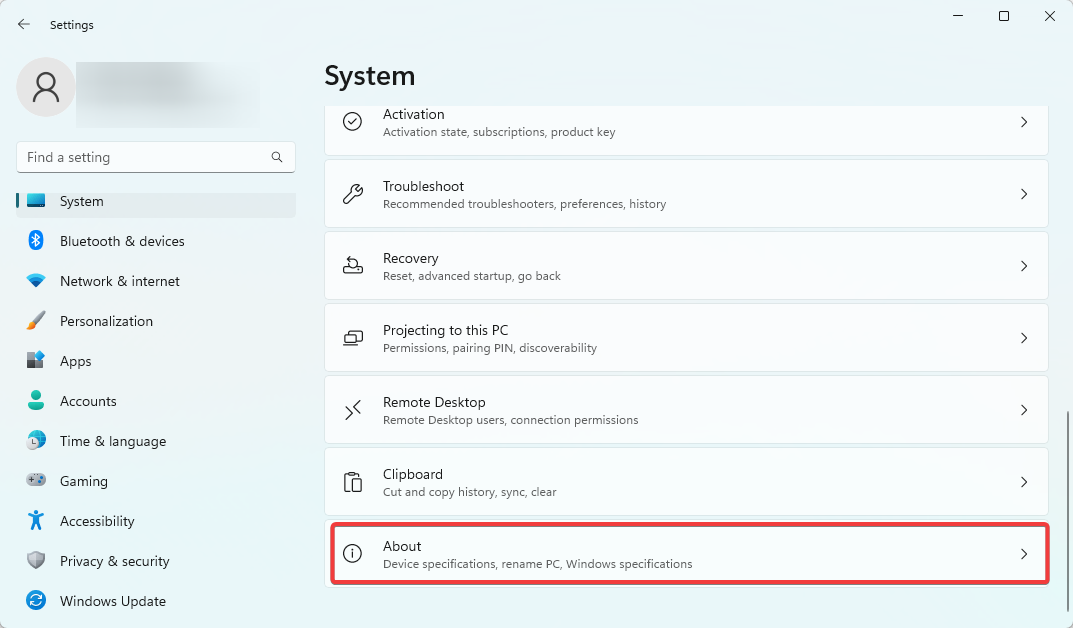
Task: Open the Remote Desktop settings row
Action: tap(686, 410)
